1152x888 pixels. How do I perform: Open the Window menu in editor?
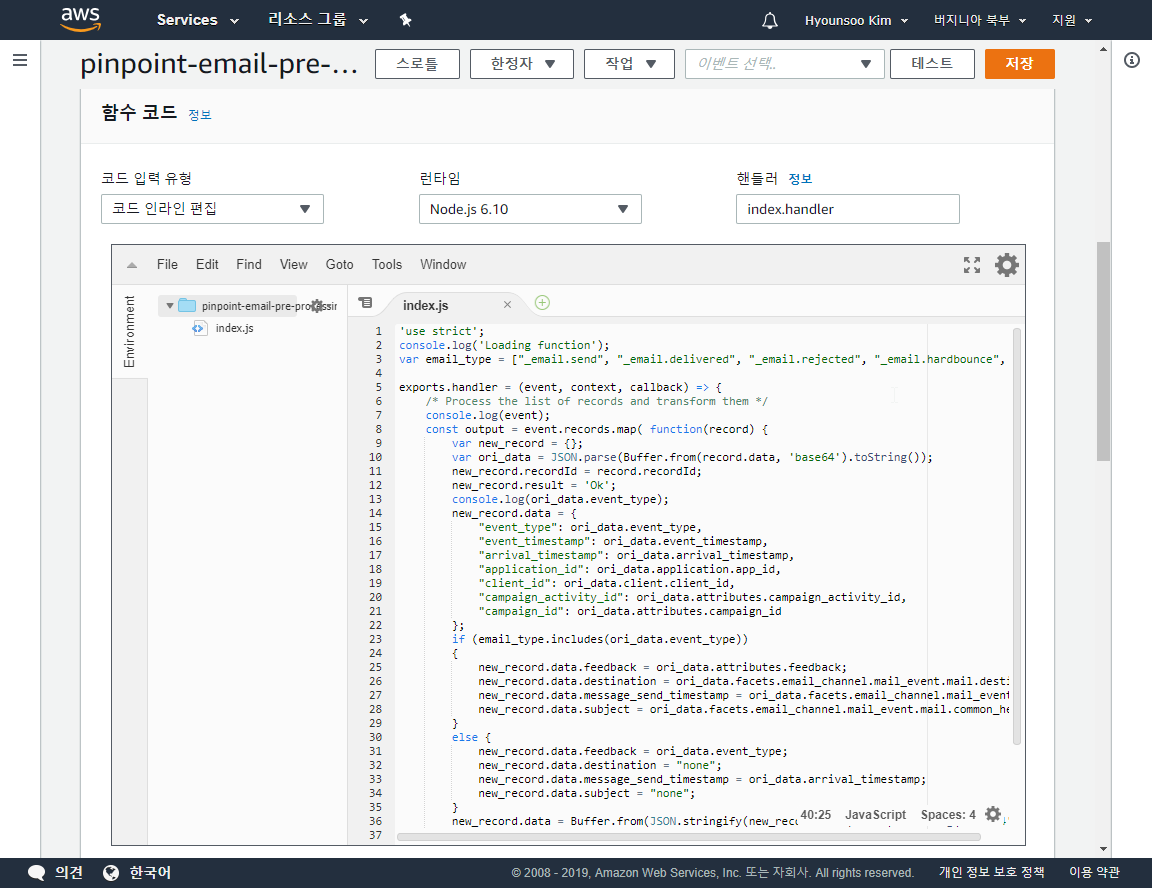443,264
